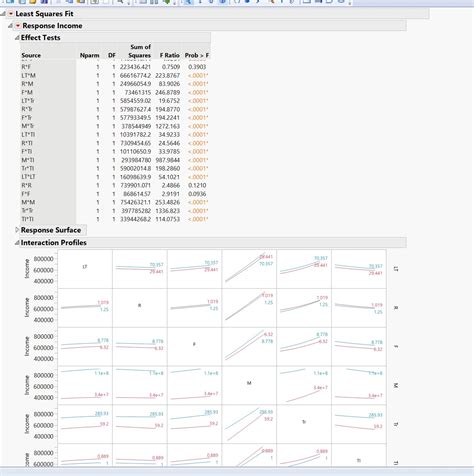Collapse the Least Squares Fit outline

[x=3, y=14]
